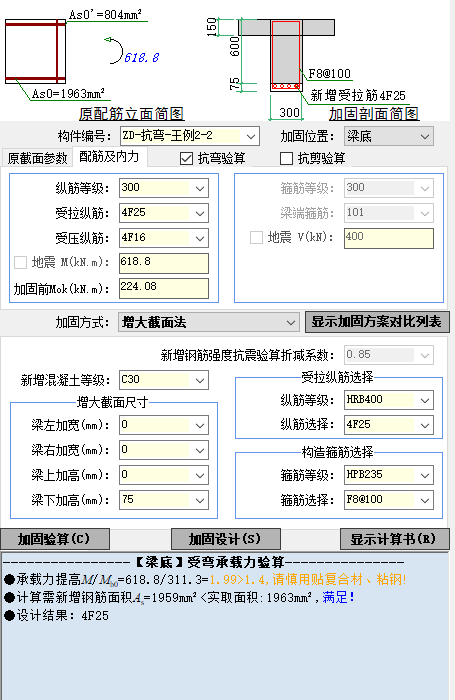Open the 新增混凝土等级 dropdown C30
The width and height of the screenshot is (455, 700).
tap(164, 380)
